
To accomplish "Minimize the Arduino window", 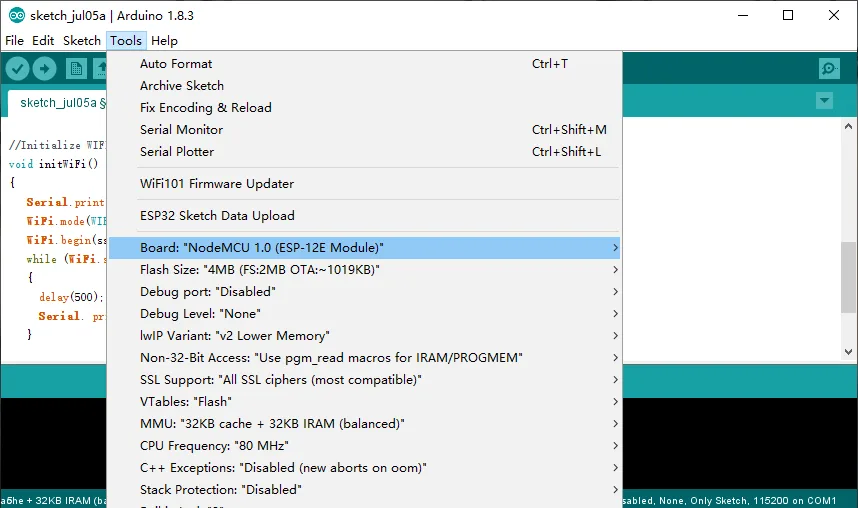I will coord(743,15).
